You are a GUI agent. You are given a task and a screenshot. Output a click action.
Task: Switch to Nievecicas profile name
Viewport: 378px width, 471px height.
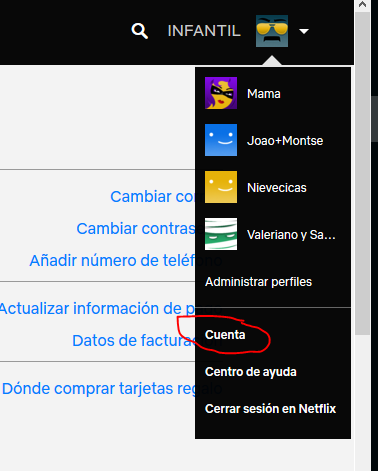(x=277, y=188)
